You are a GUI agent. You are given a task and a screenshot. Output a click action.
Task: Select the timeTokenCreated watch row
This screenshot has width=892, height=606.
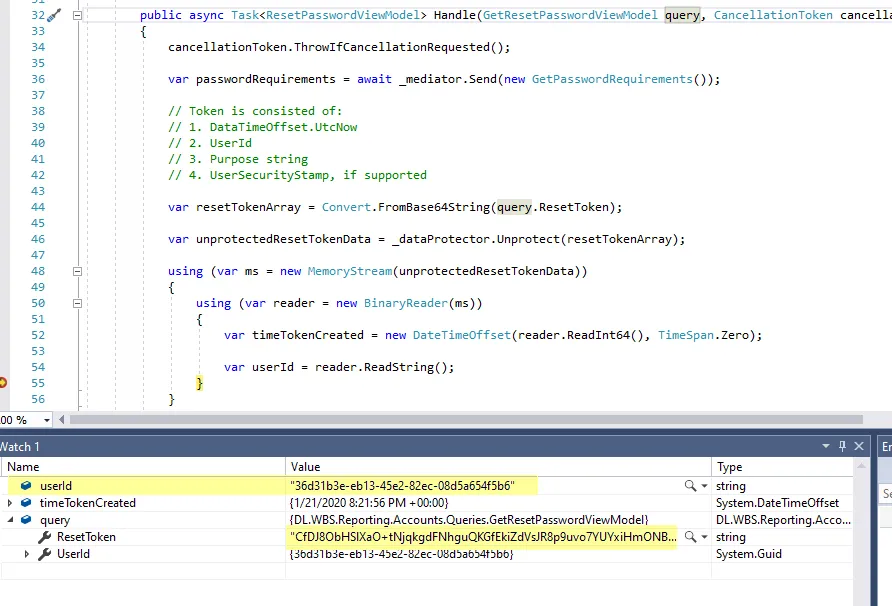[x=427, y=503]
